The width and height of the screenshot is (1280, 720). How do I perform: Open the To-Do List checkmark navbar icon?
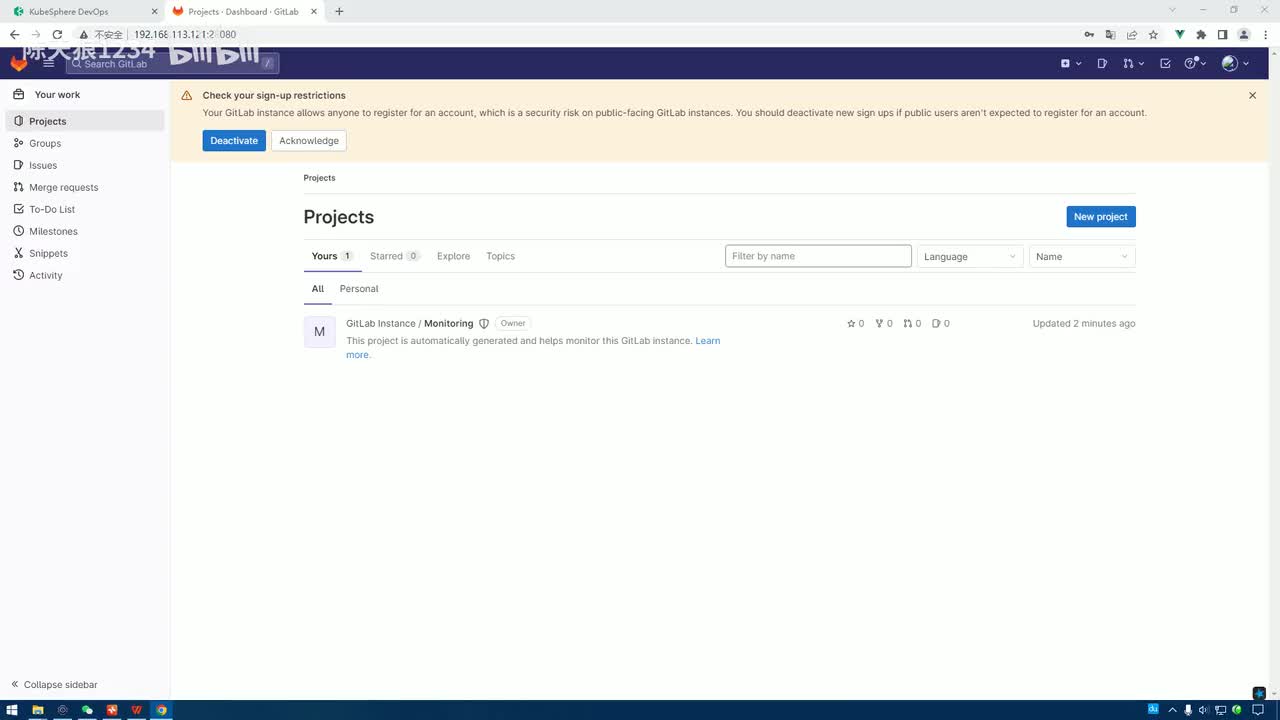(x=1165, y=63)
